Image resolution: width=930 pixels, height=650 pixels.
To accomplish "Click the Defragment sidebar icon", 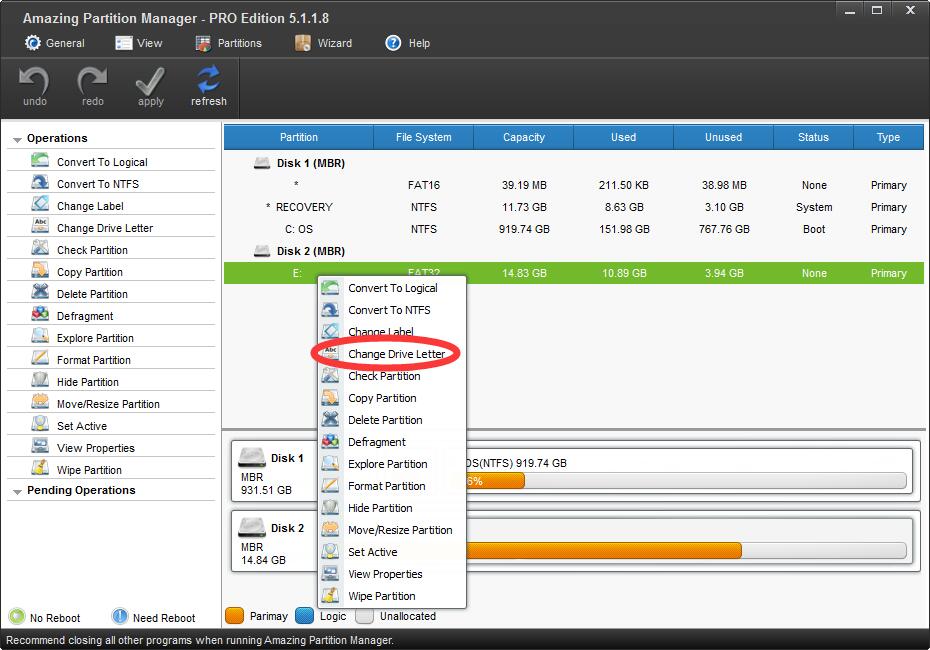I will [40, 314].
